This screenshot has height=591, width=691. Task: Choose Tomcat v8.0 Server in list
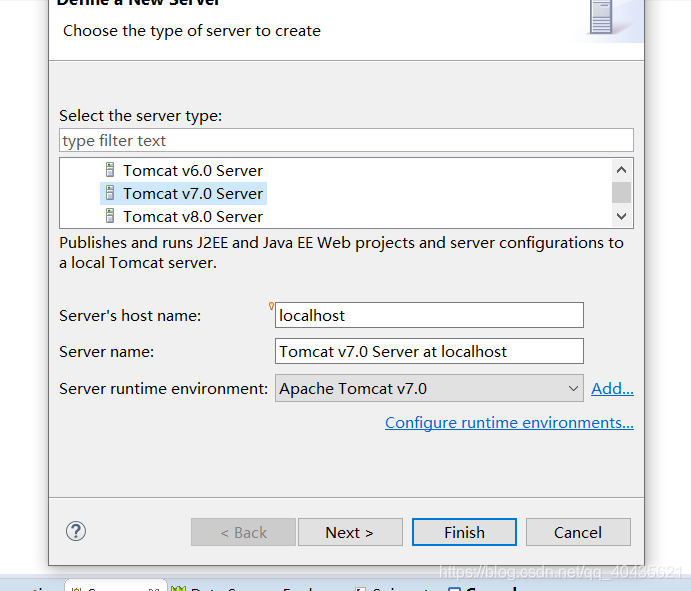tap(193, 216)
